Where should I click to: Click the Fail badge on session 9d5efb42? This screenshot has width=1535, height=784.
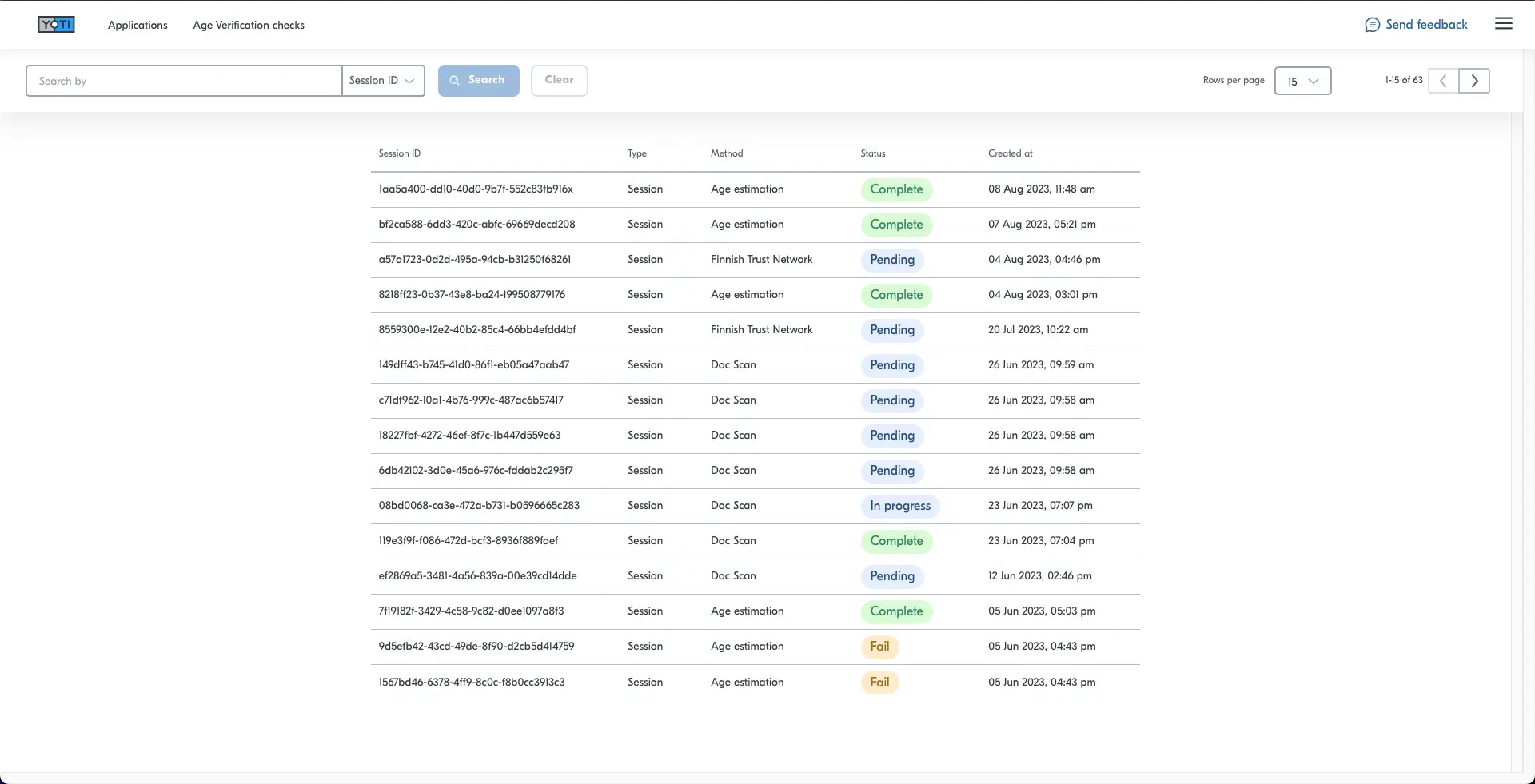[x=879, y=647]
